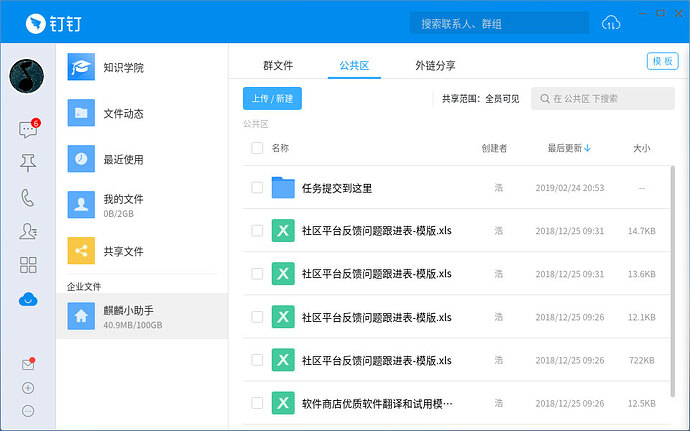Viewport: 690px width, 431px height.
Task: Expand the circular more-options icon at sidebar bottom
Action: [28, 410]
